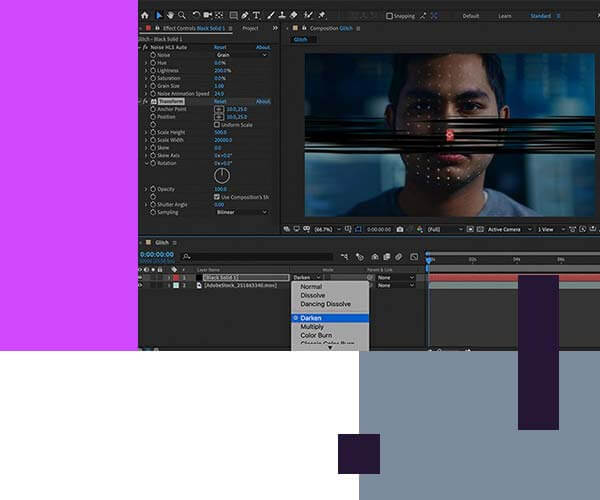Click the Graph Editor icon in timeline
Screen dimensions: 600x500
414,257
